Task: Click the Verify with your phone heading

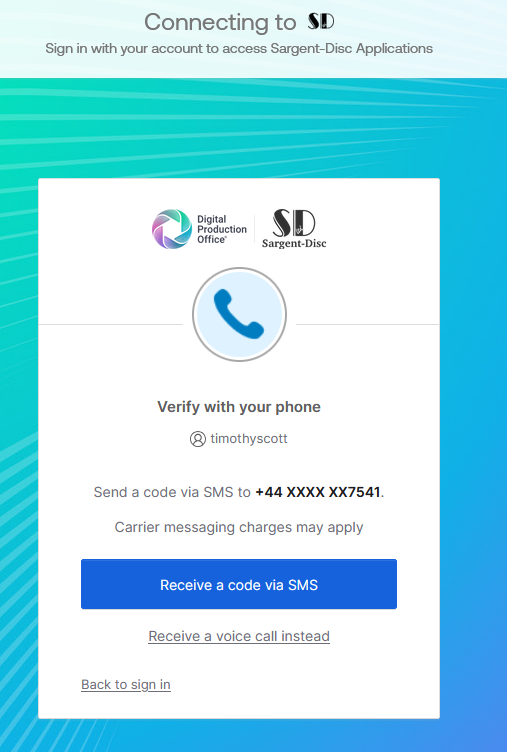Action: pyautogui.click(x=239, y=407)
